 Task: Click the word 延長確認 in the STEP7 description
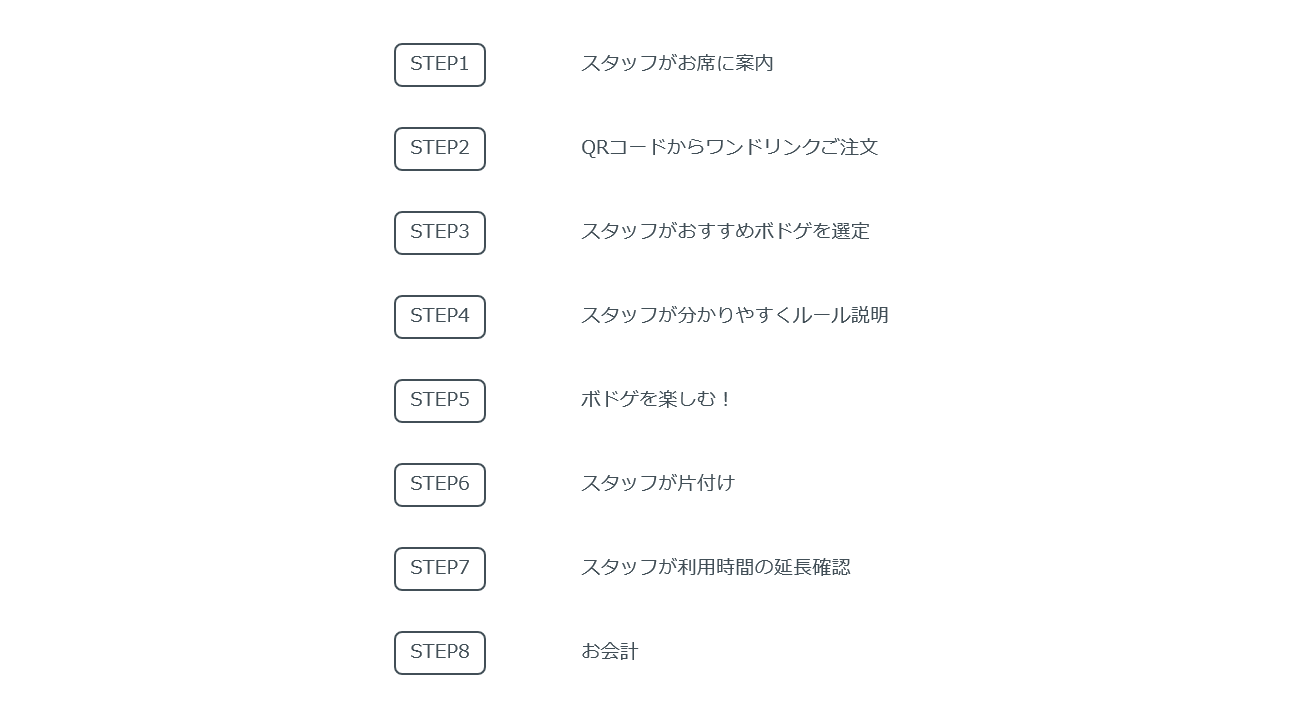[813, 567]
